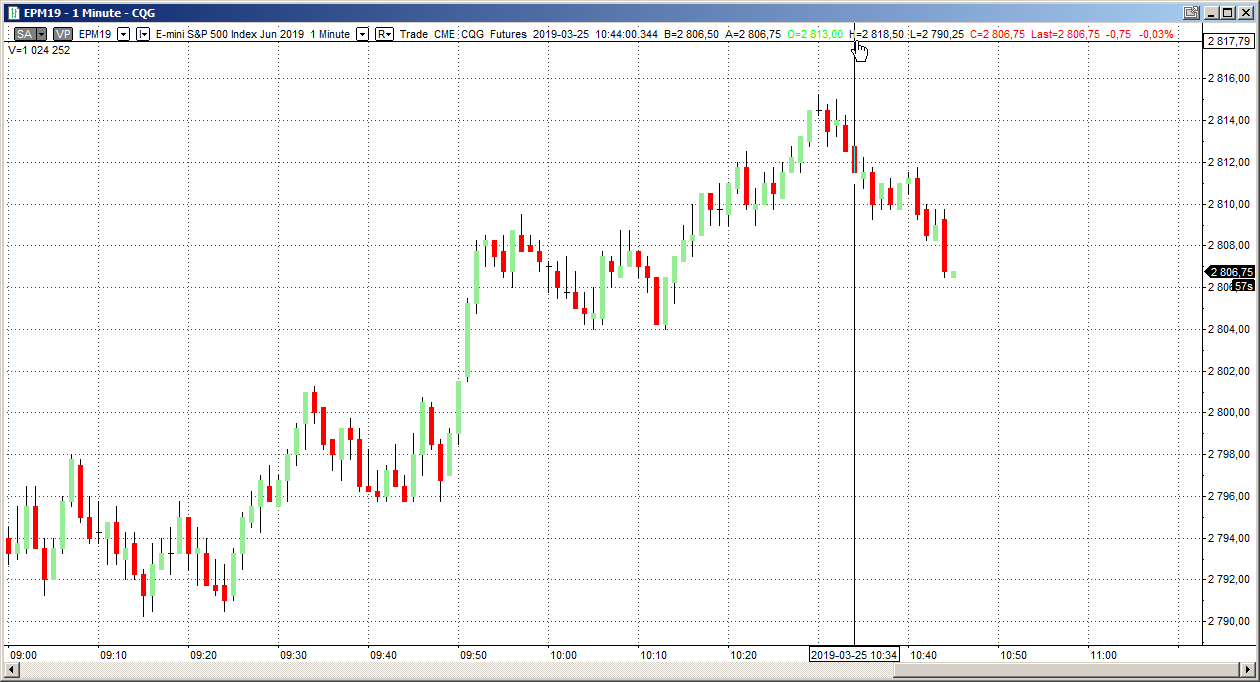Click the 2019-03-25 10:34 cursor time label
The height and width of the screenshot is (682, 1260).
pos(854,655)
